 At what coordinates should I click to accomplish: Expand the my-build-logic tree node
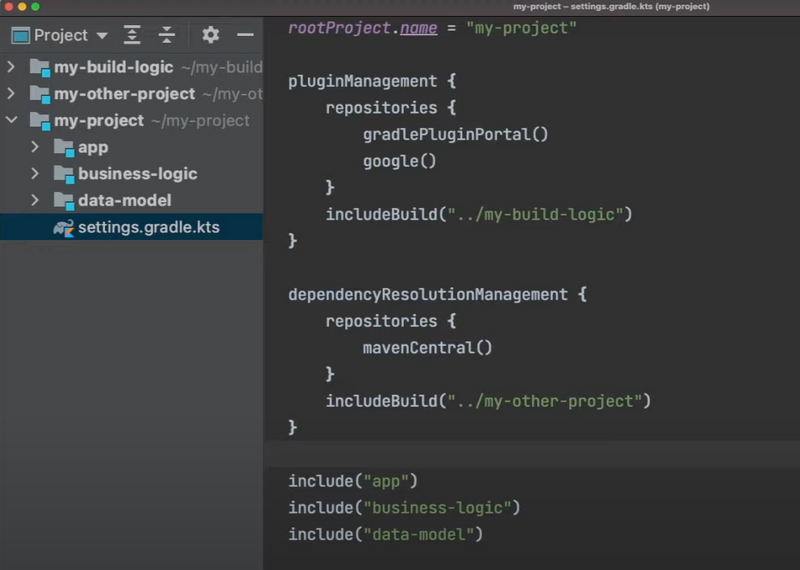[11, 67]
